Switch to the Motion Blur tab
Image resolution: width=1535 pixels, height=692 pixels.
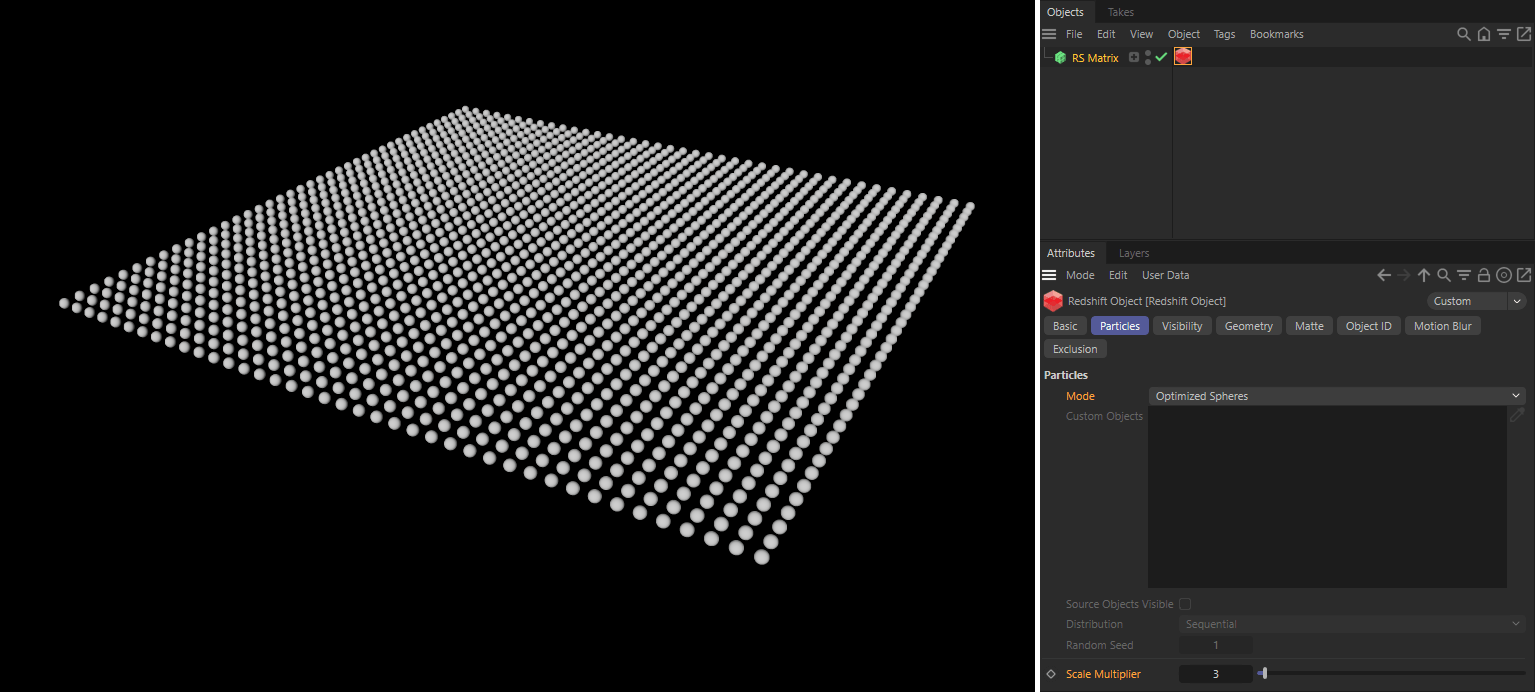[1442, 325]
